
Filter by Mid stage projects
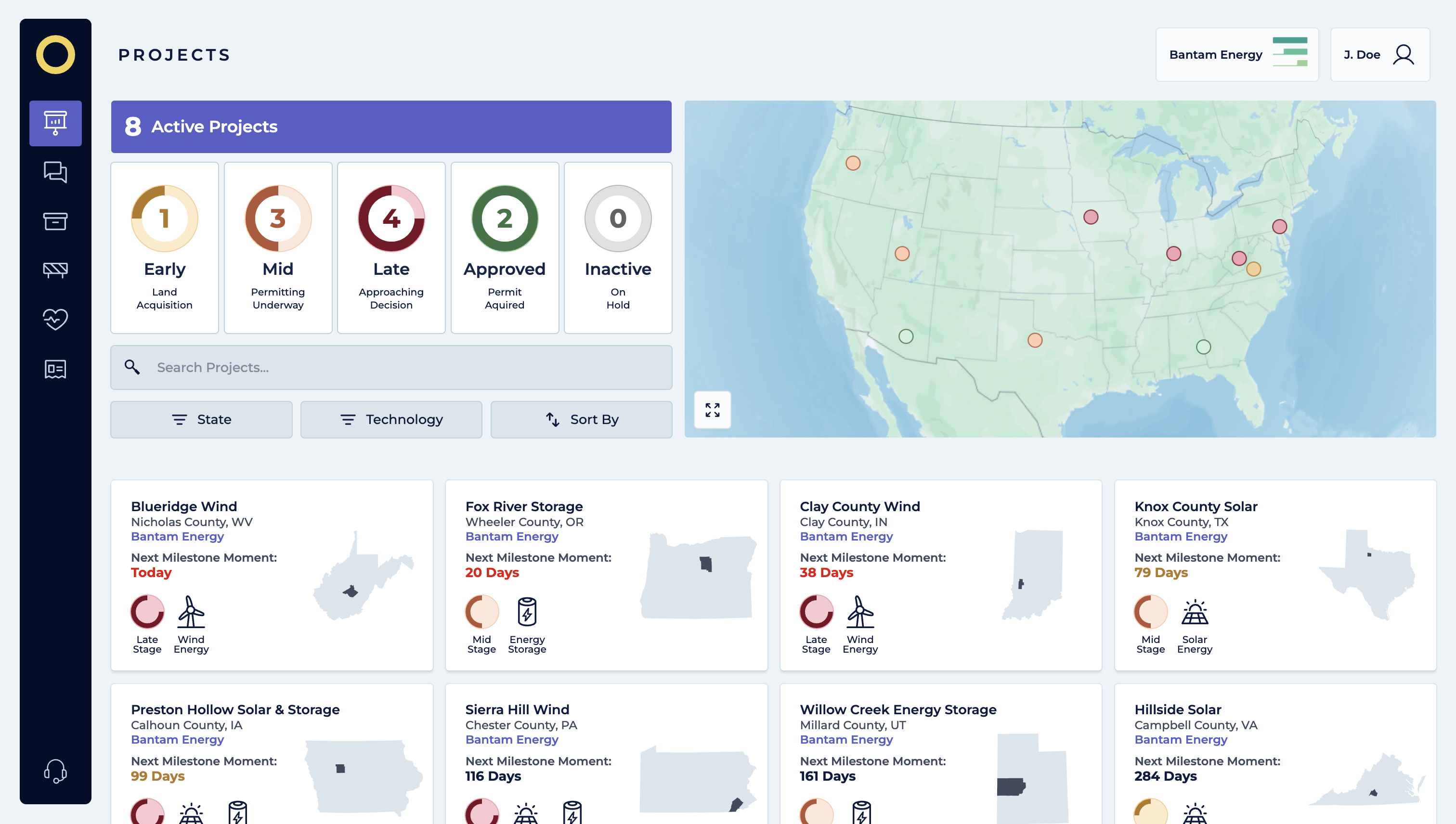(278, 248)
